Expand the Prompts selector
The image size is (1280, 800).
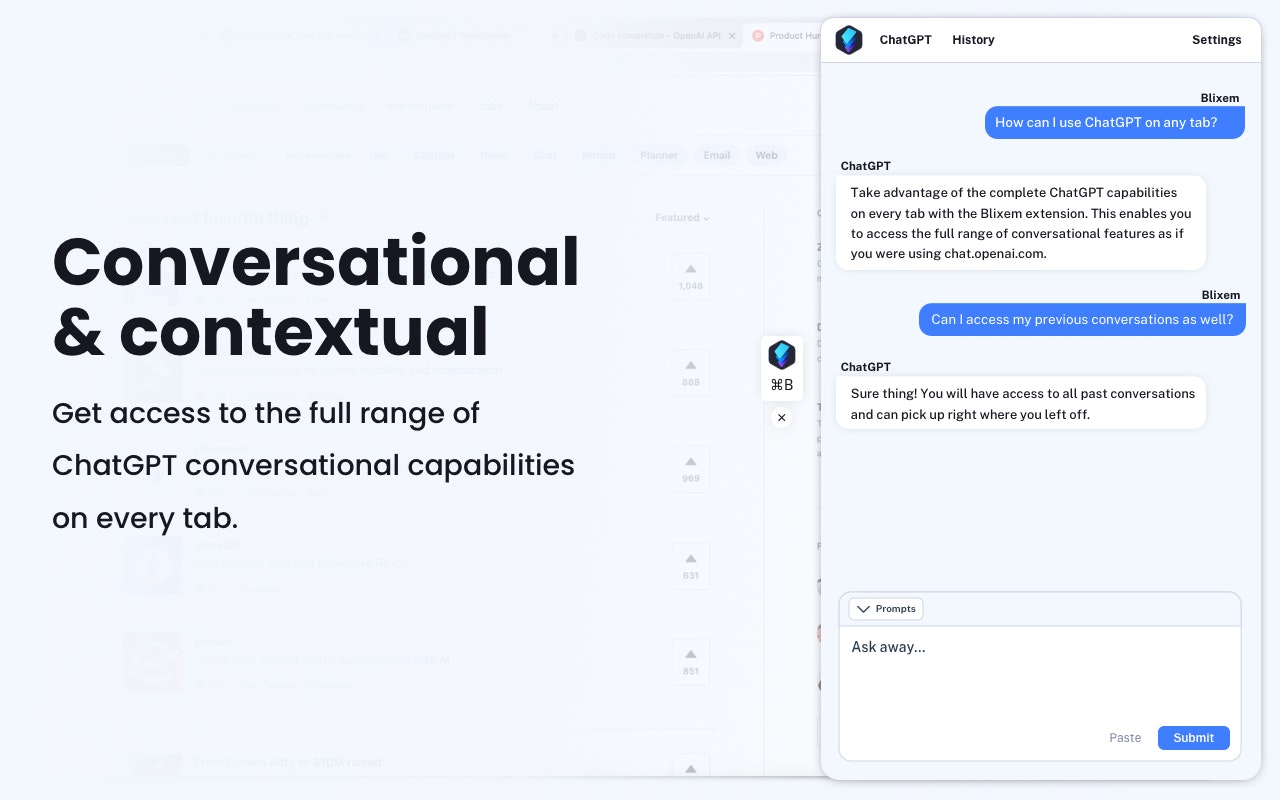(885, 609)
